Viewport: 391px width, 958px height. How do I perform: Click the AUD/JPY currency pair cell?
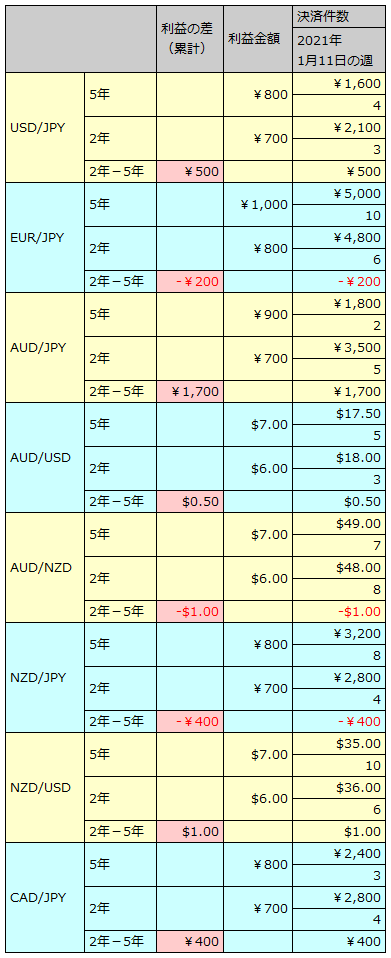pyautogui.click(x=45, y=348)
